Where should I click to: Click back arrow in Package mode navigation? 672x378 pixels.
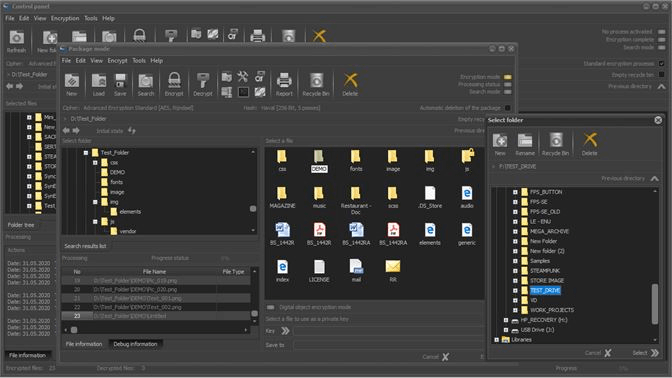[66, 130]
